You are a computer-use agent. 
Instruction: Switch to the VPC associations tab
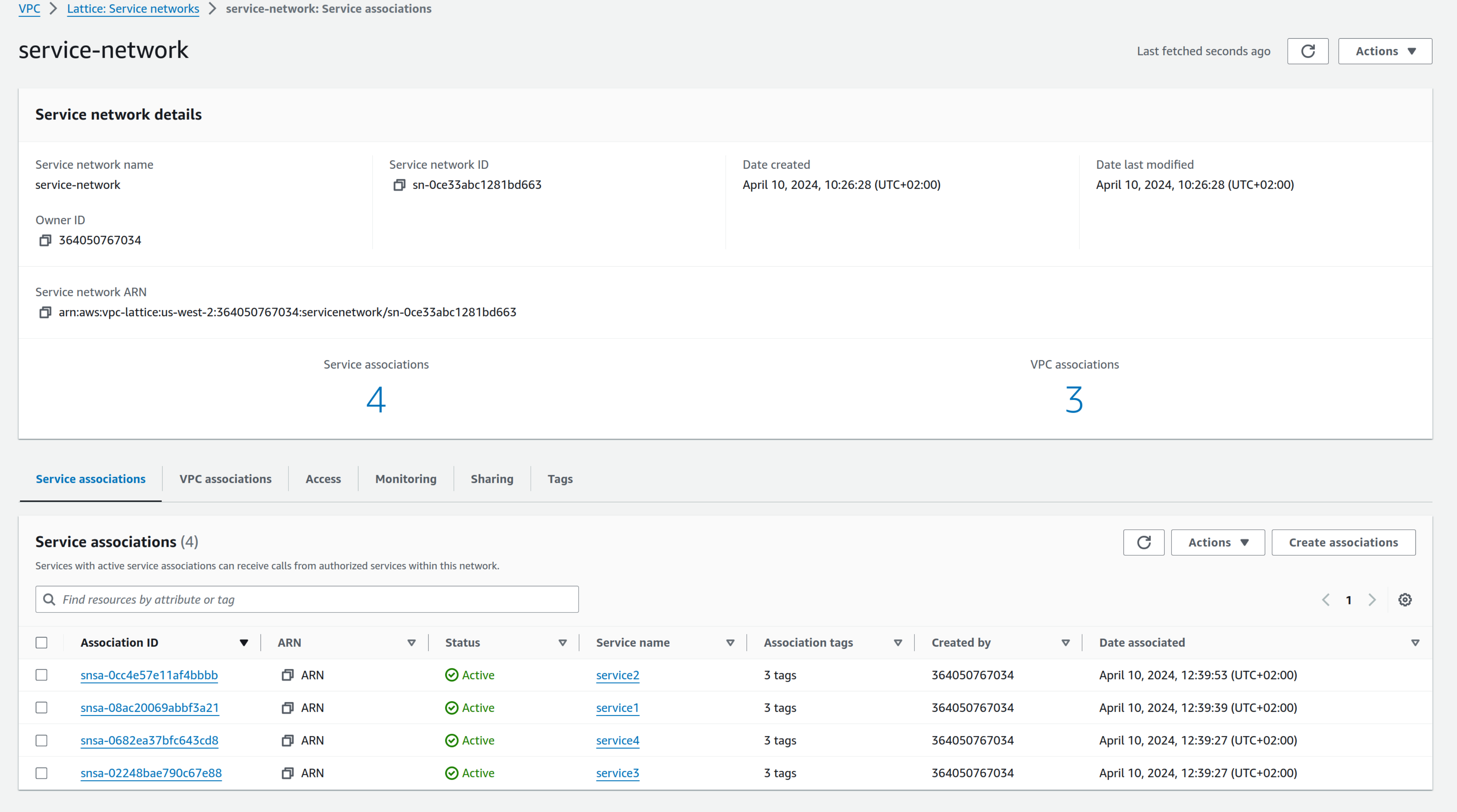pyautogui.click(x=225, y=479)
